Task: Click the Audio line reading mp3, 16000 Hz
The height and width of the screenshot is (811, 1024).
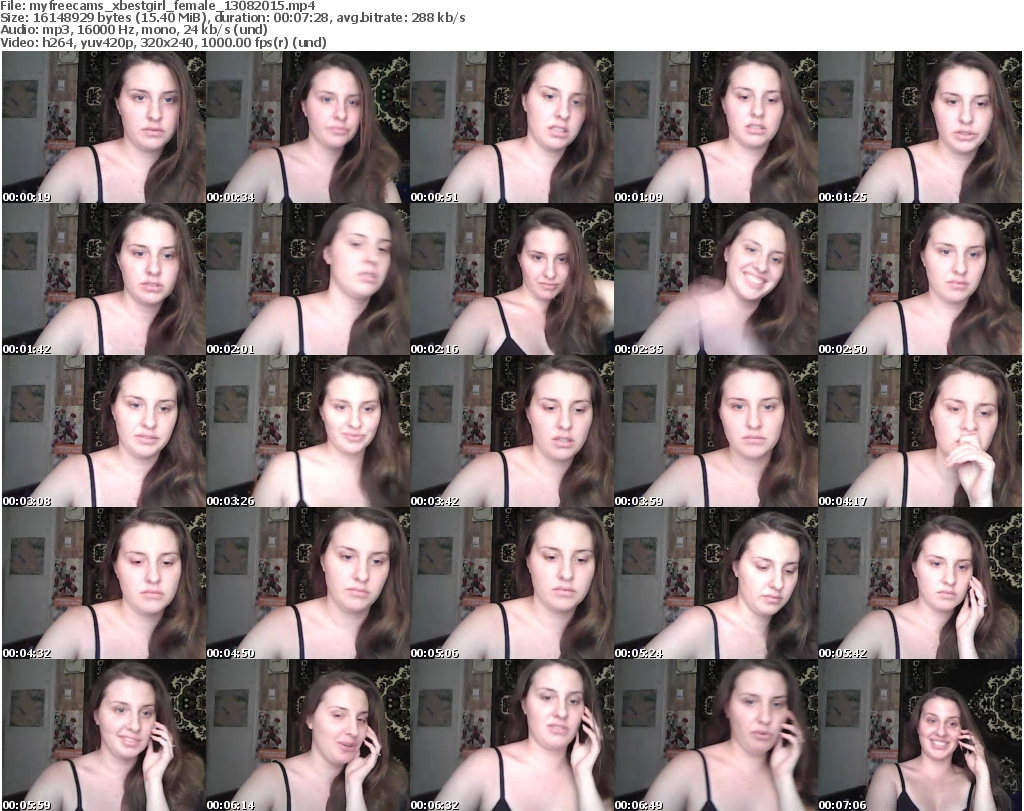Action: click(x=134, y=30)
